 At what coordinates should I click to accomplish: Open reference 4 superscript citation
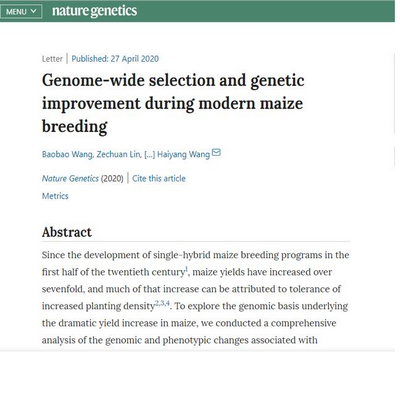pyautogui.click(x=167, y=303)
